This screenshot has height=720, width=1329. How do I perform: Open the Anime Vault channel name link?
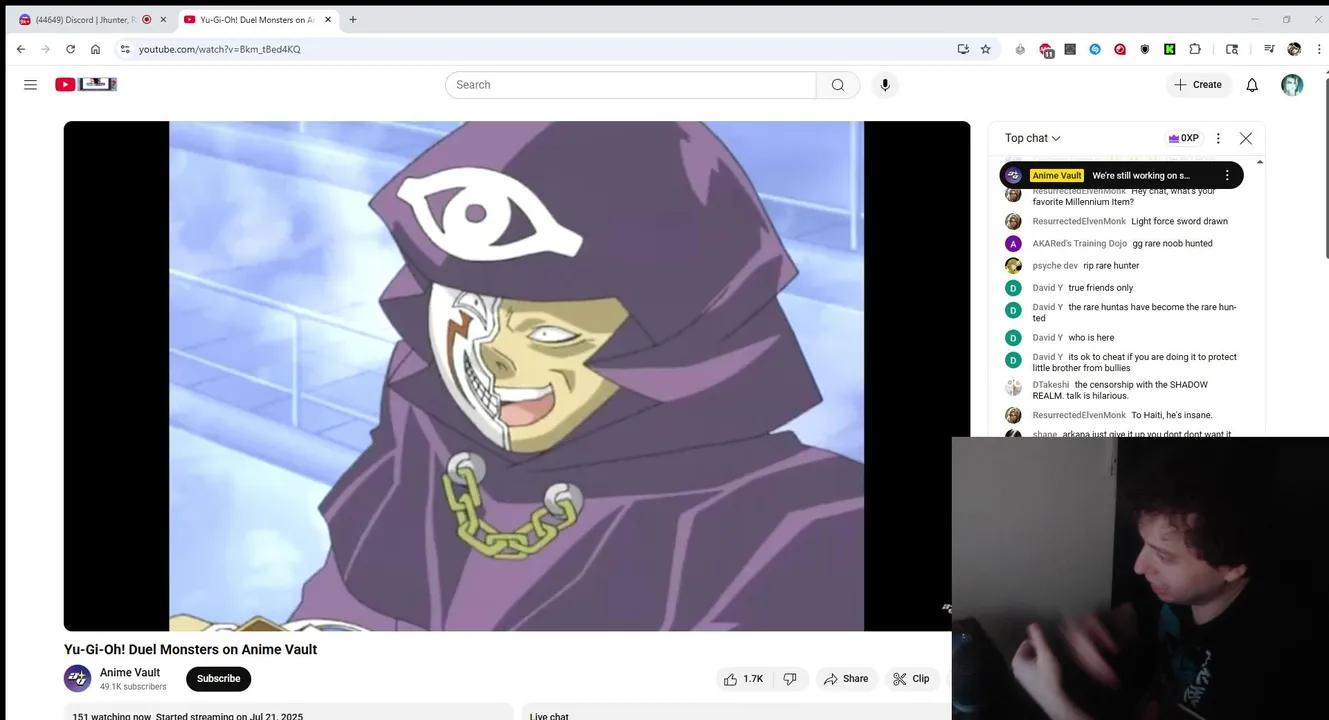pyautogui.click(x=130, y=673)
